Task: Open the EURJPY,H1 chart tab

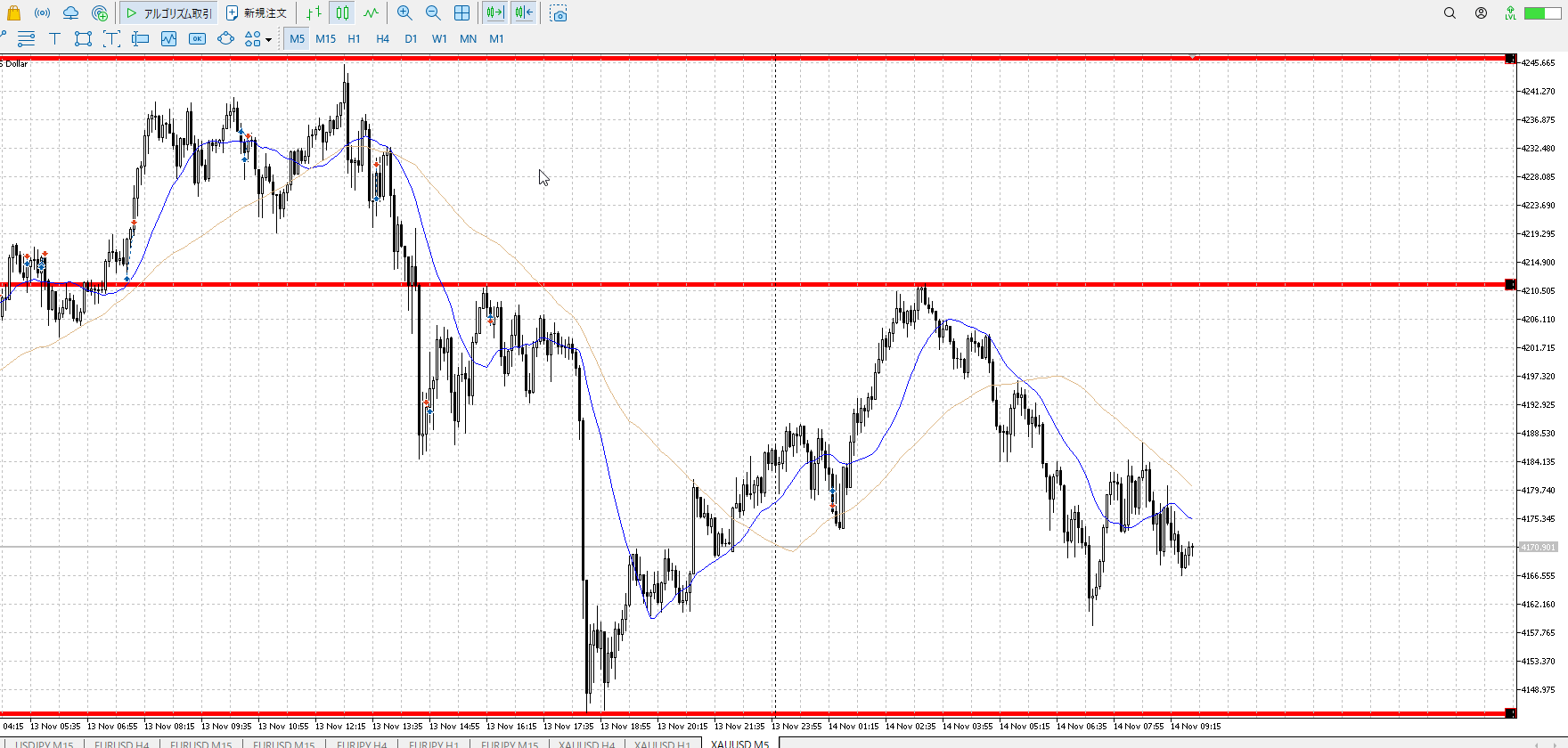Action: (x=434, y=744)
